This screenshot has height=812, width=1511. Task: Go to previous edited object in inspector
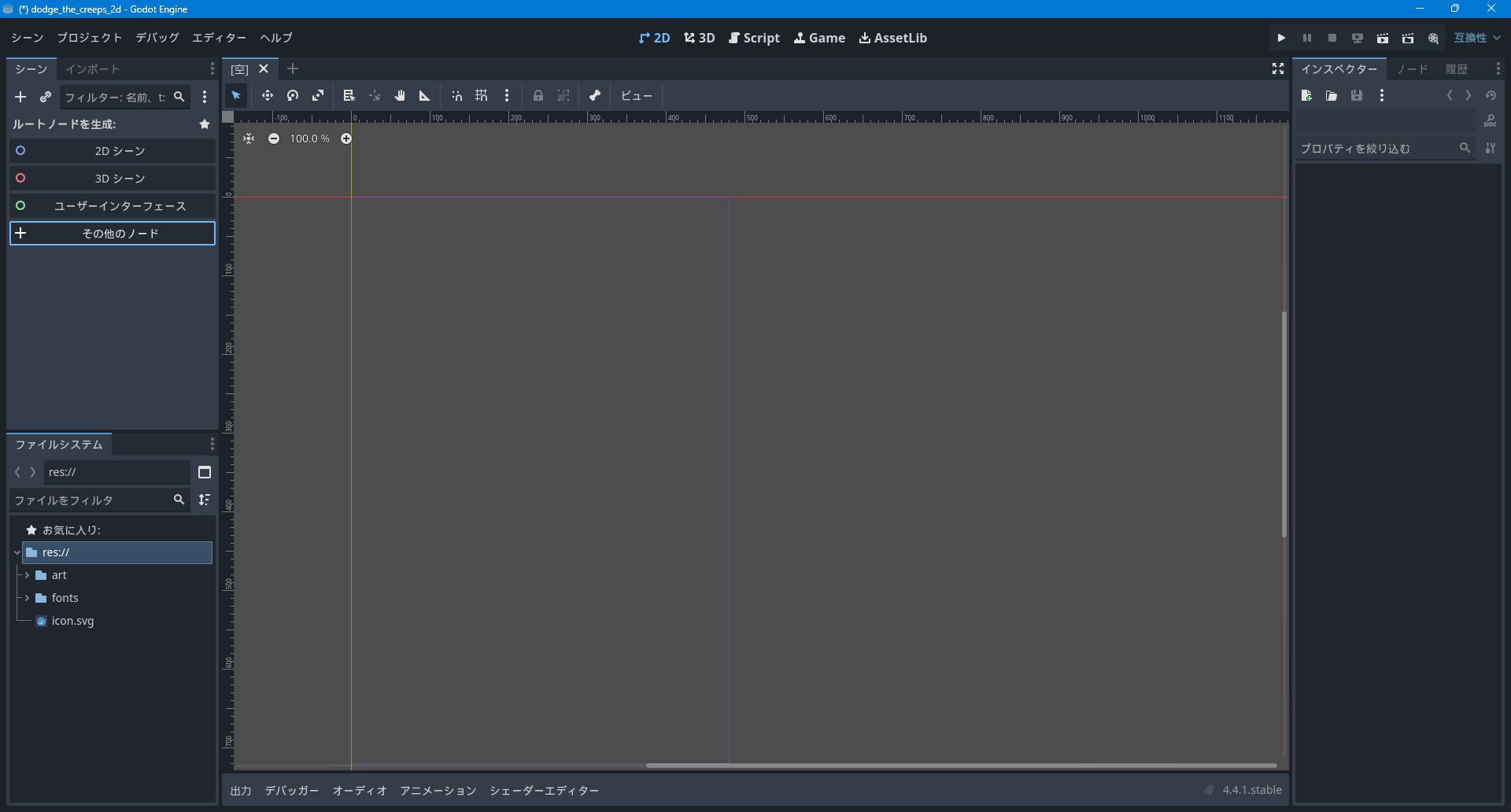(1450, 96)
